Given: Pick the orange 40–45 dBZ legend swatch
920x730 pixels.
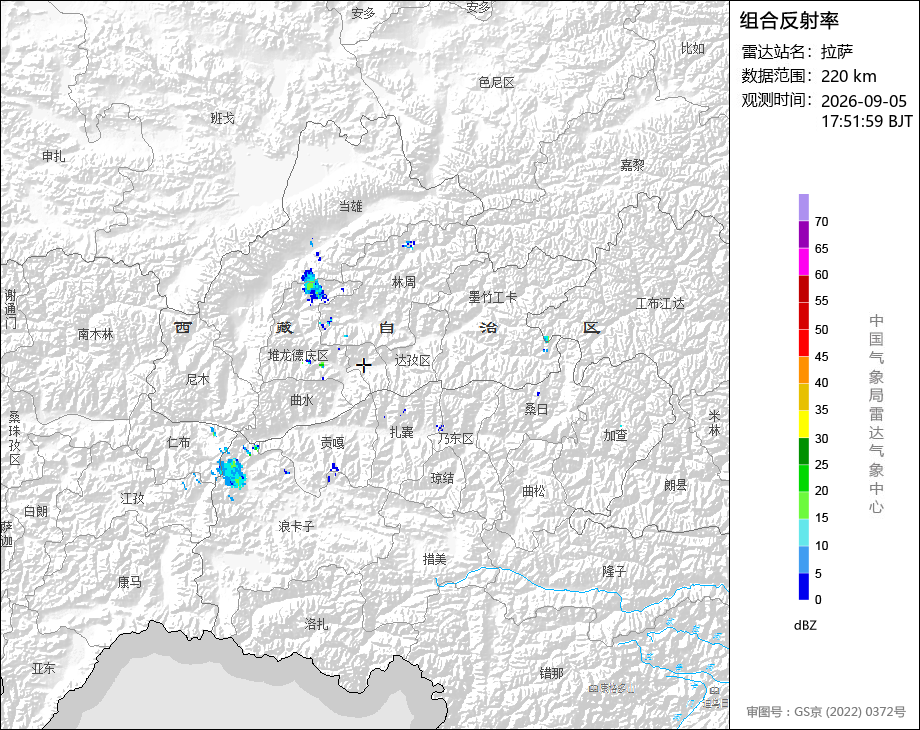Looking at the screenshot, I should [x=803, y=370].
